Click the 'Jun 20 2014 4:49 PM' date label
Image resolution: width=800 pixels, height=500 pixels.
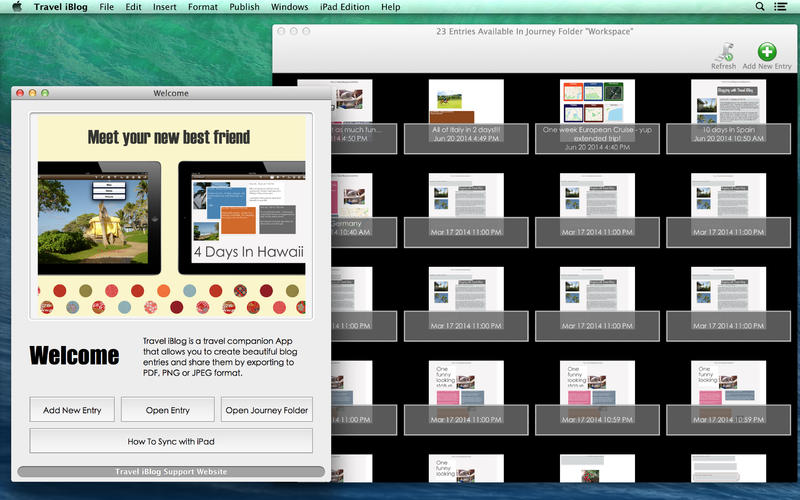coord(466,138)
